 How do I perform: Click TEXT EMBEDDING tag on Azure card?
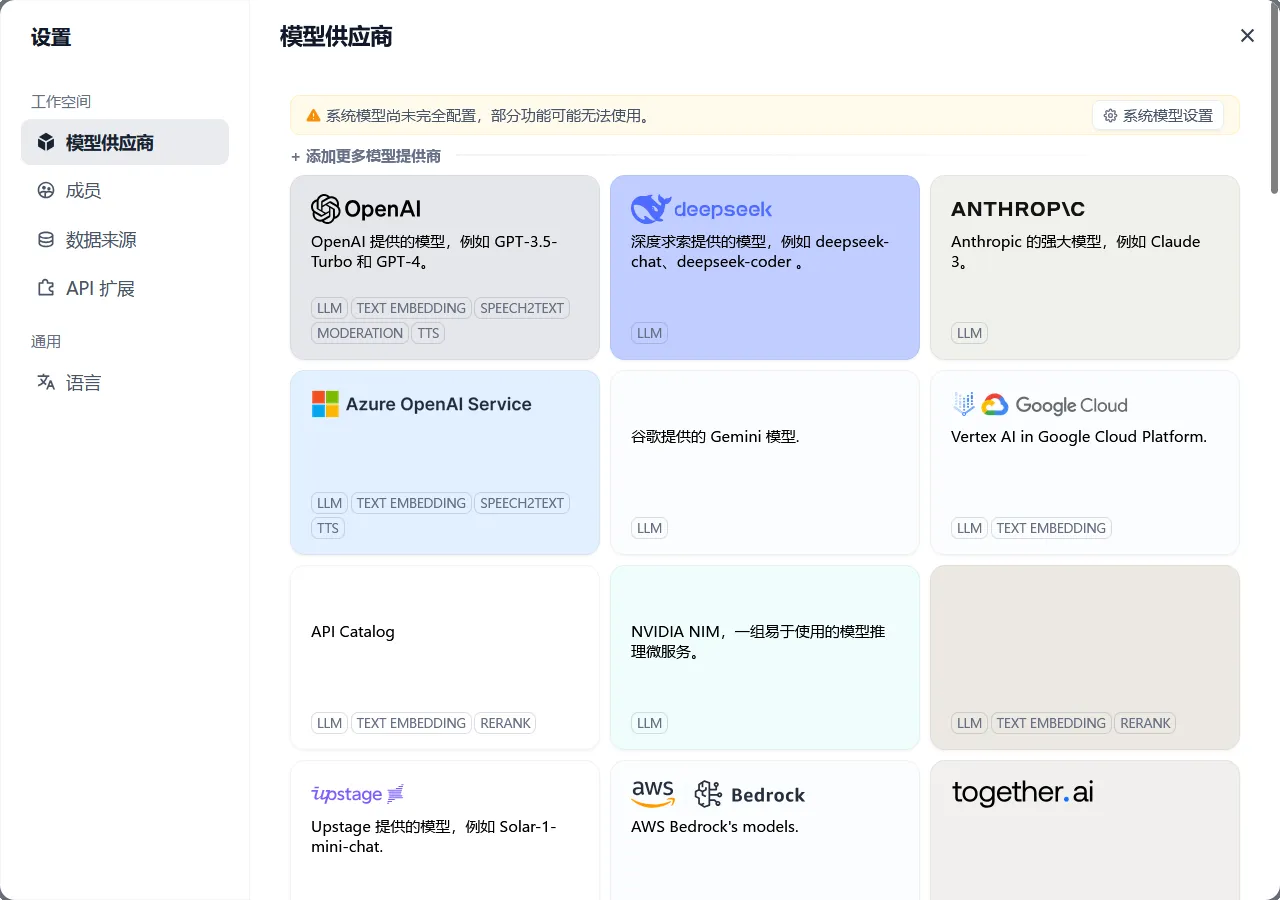point(411,503)
